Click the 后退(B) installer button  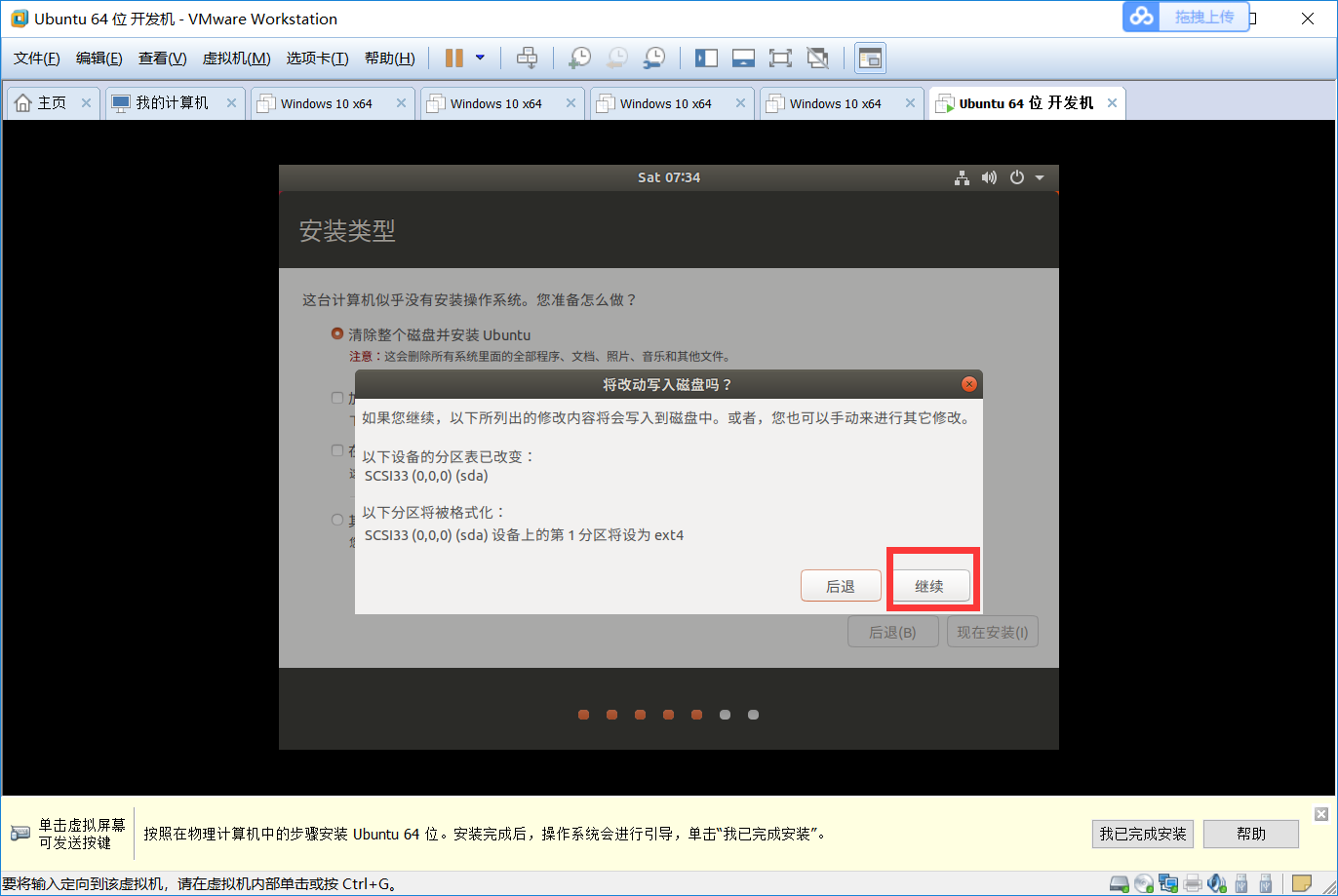click(x=893, y=632)
